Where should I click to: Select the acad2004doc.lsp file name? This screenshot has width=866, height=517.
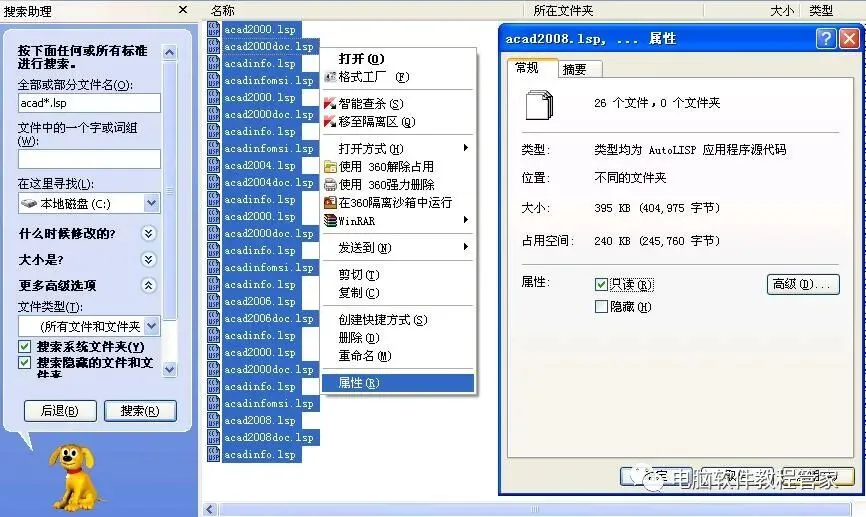(x=268, y=182)
